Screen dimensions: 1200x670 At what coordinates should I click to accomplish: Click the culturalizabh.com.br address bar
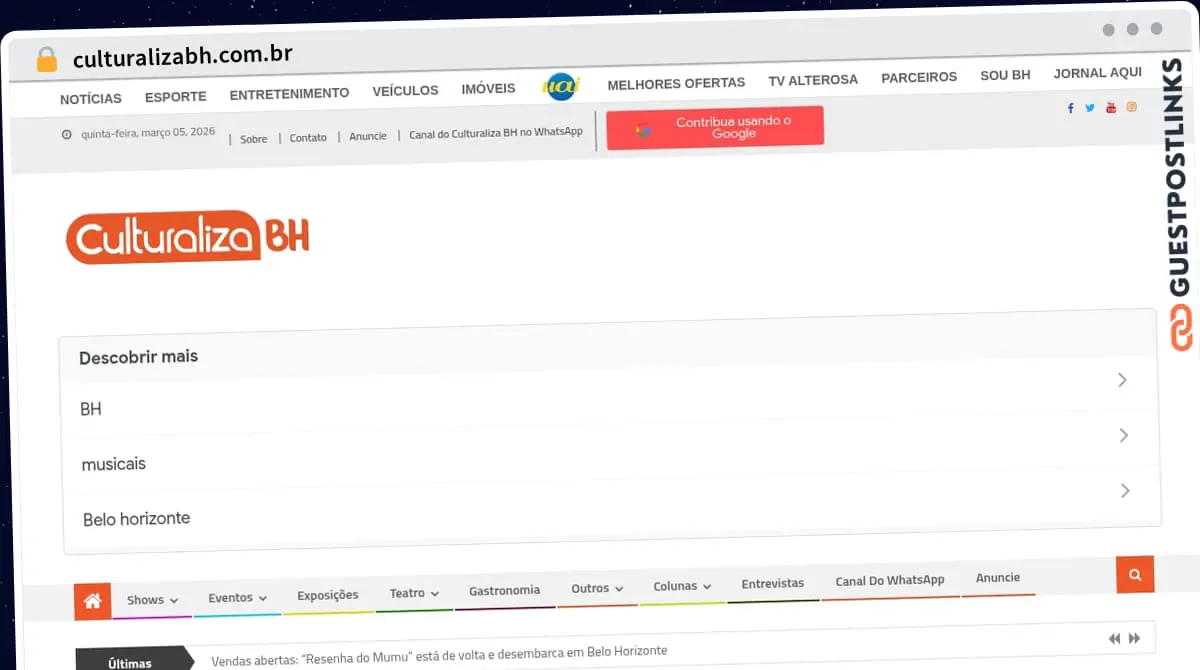tap(183, 56)
